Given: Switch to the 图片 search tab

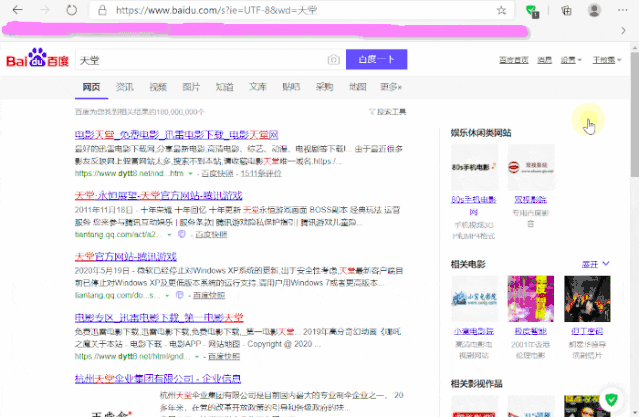Looking at the screenshot, I should coord(191,87).
